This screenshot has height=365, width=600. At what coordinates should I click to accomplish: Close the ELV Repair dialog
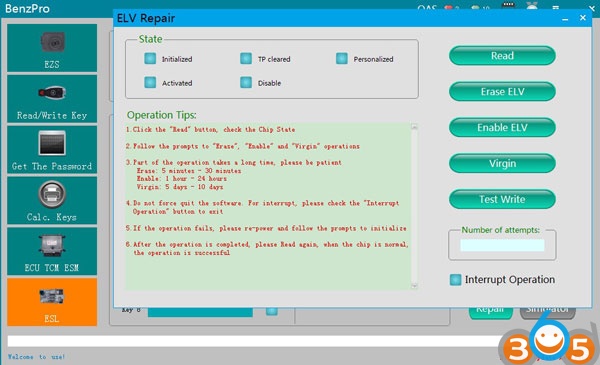[583, 18]
